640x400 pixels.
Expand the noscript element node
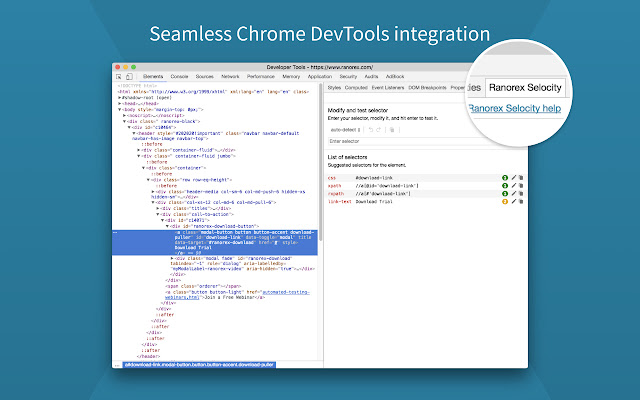point(126,115)
